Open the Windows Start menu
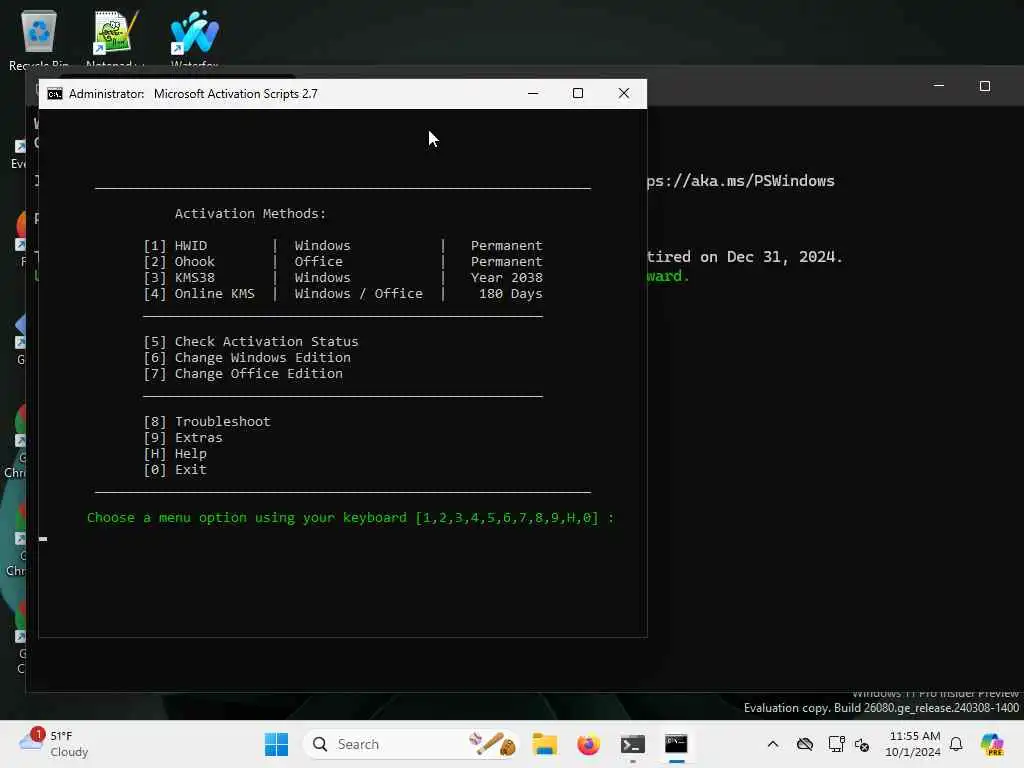1024x768 pixels. click(276, 744)
